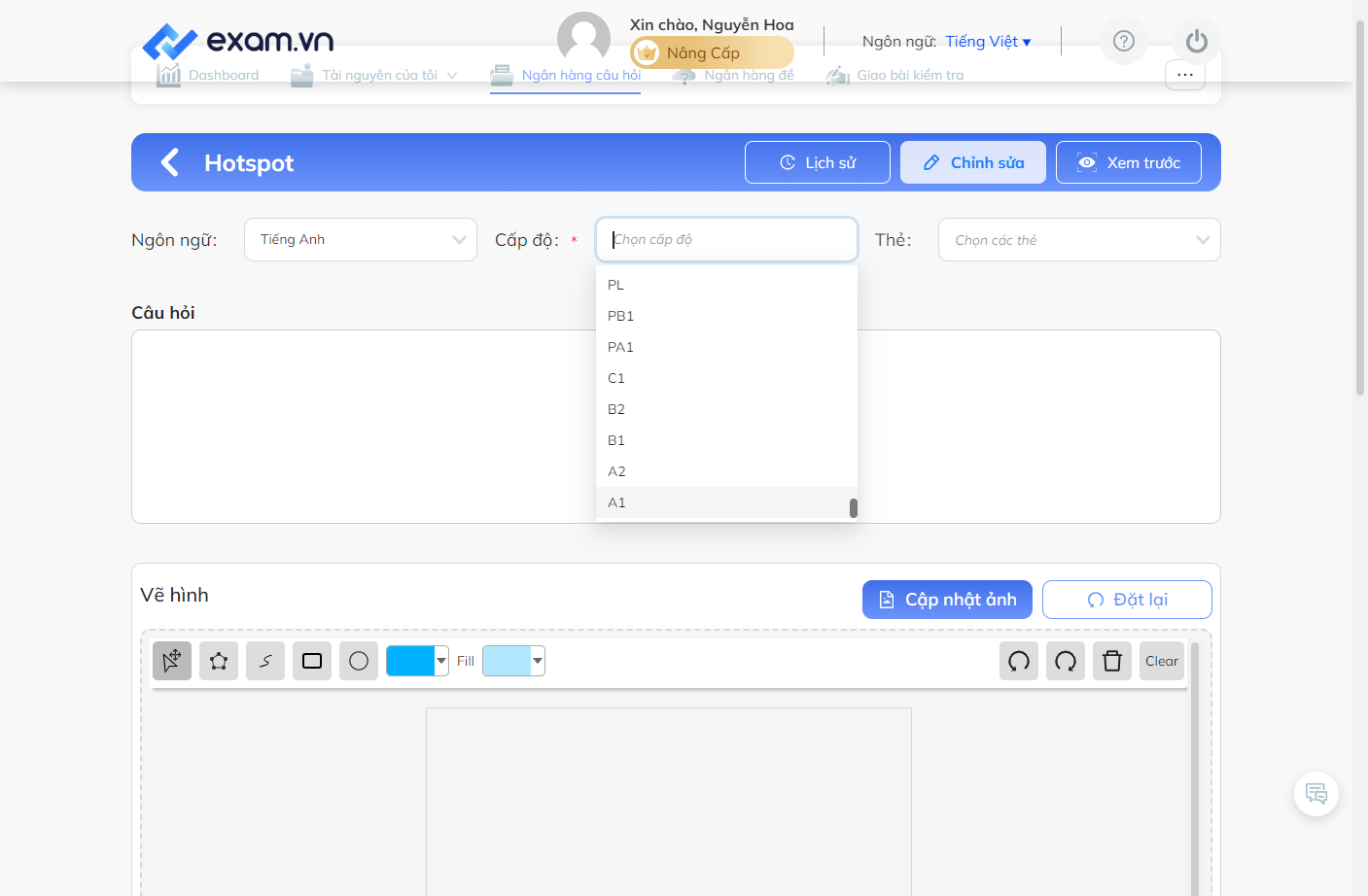Open the Fill color dropdown arrow
1368x896 pixels.
click(x=538, y=661)
